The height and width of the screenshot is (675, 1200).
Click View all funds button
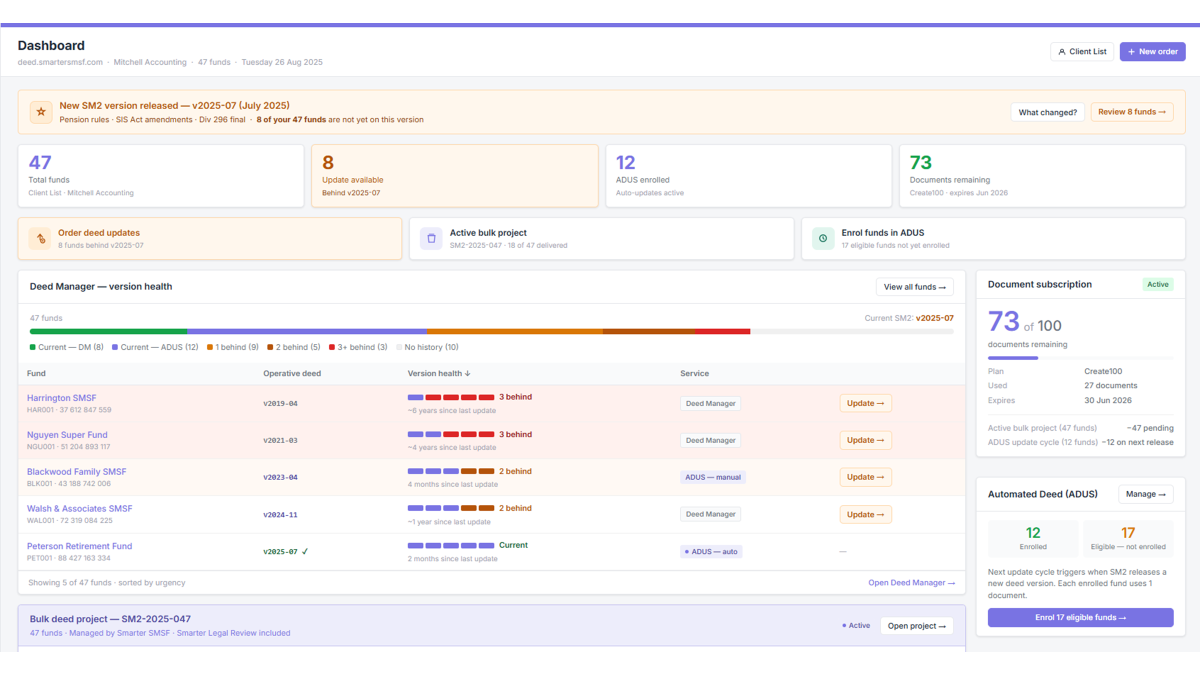click(914, 287)
